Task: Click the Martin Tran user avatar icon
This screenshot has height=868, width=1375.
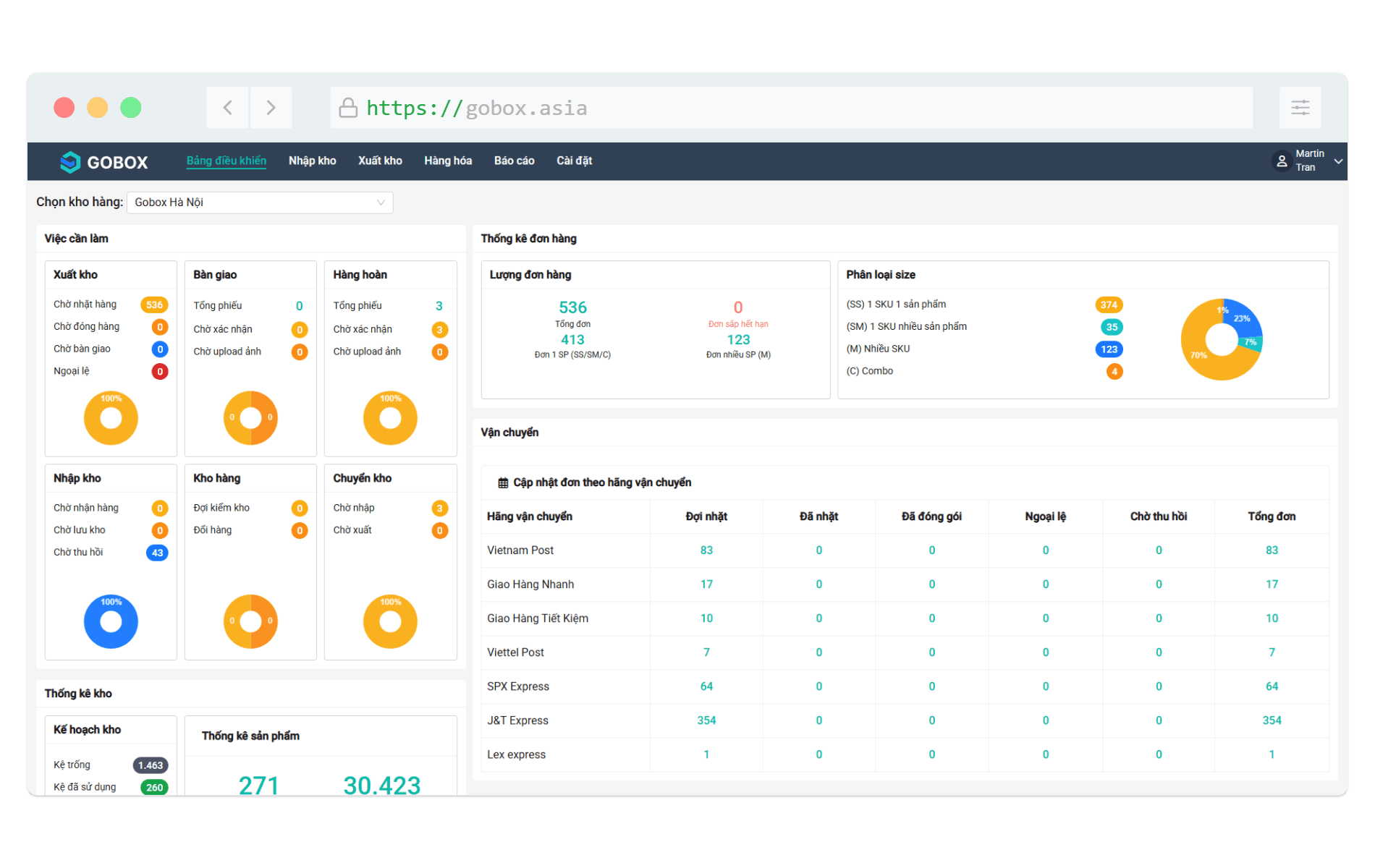Action: coord(1281,161)
